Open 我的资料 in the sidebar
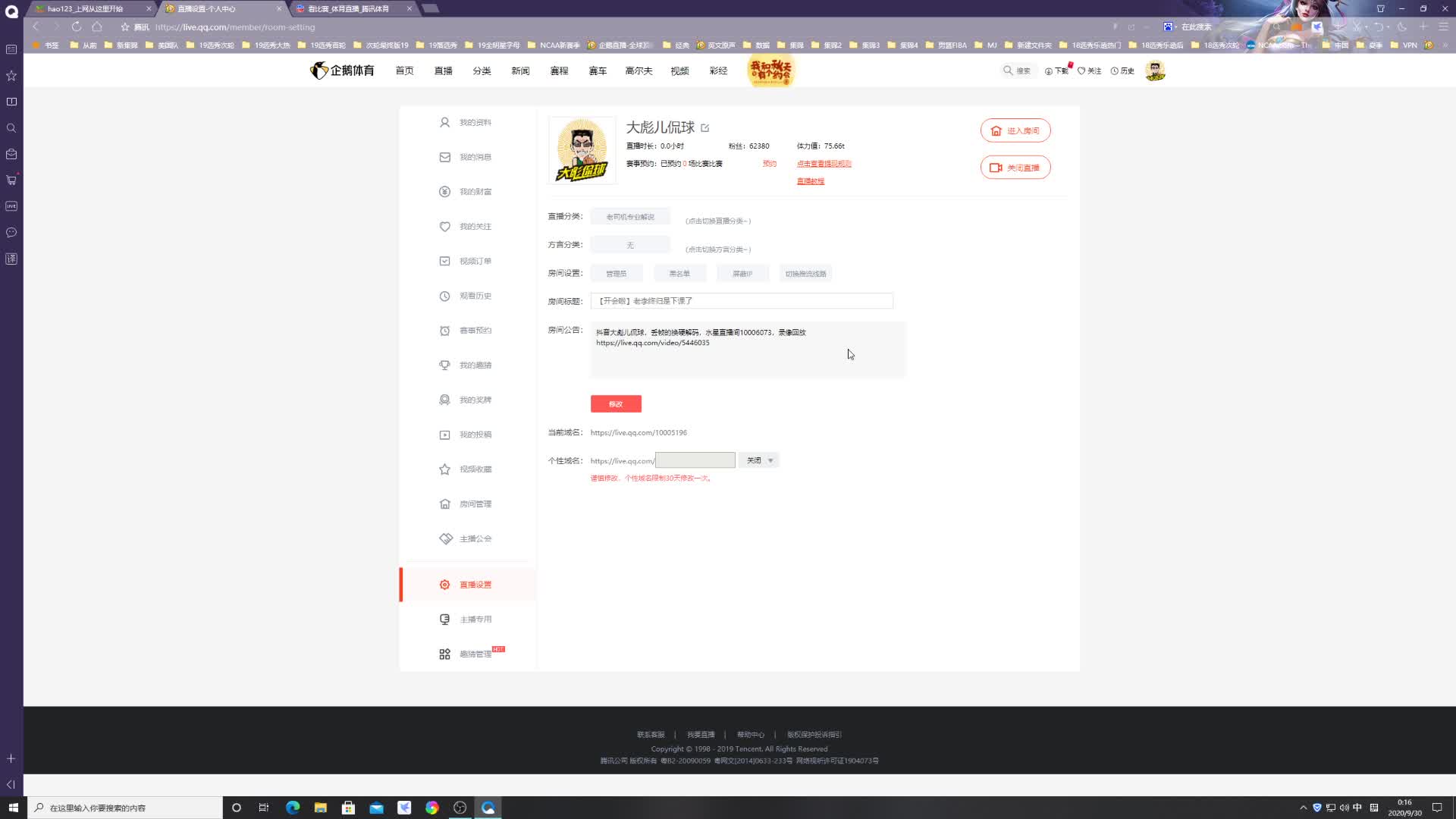The height and width of the screenshot is (819, 1456). click(x=475, y=123)
